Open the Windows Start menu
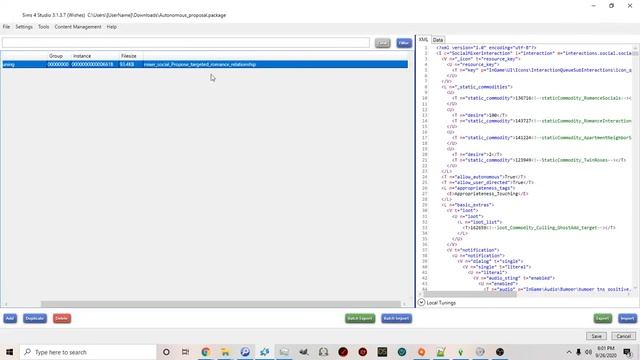 click(x=9, y=352)
